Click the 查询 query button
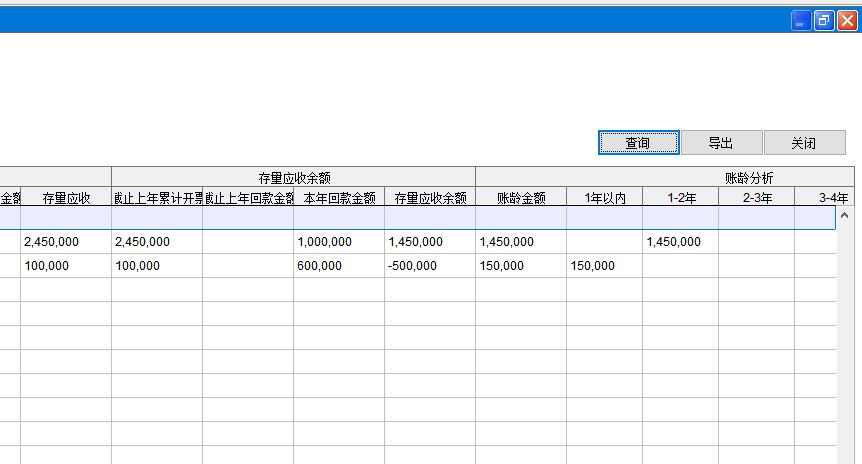Viewport: 862px width, 464px height. [638, 143]
